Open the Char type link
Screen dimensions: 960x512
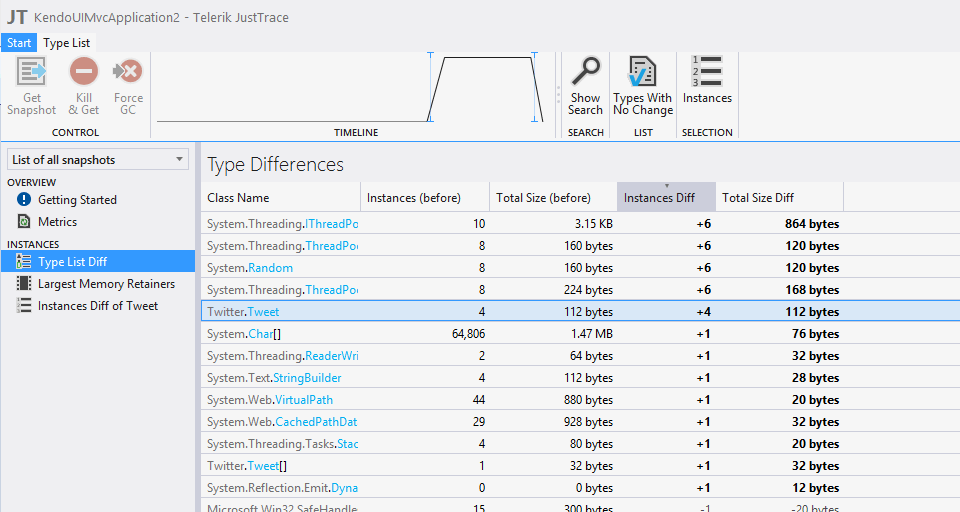261,334
